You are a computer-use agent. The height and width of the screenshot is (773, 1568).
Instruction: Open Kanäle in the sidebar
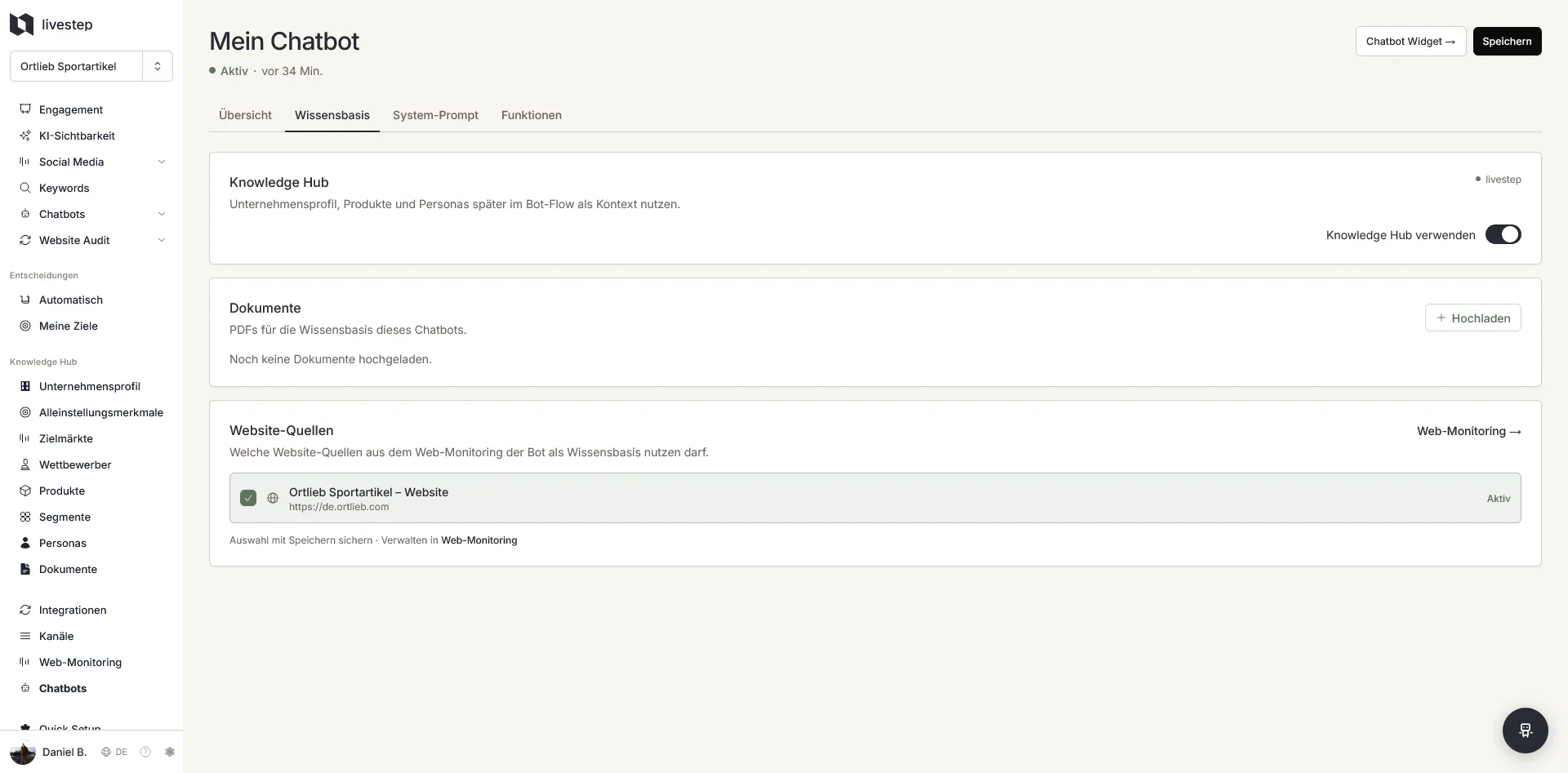click(x=56, y=636)
